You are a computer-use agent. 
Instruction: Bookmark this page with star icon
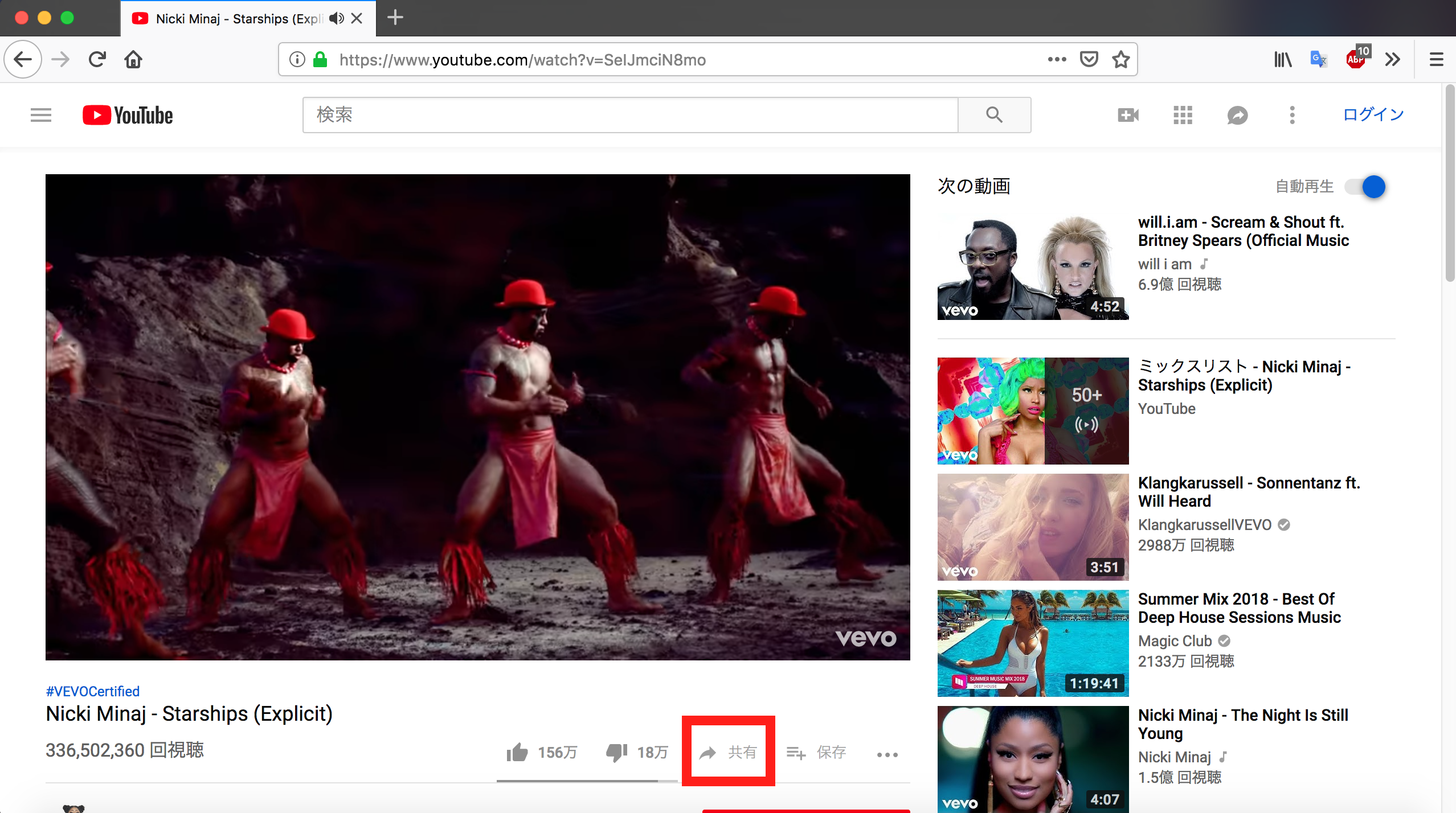click(1120, 59)
